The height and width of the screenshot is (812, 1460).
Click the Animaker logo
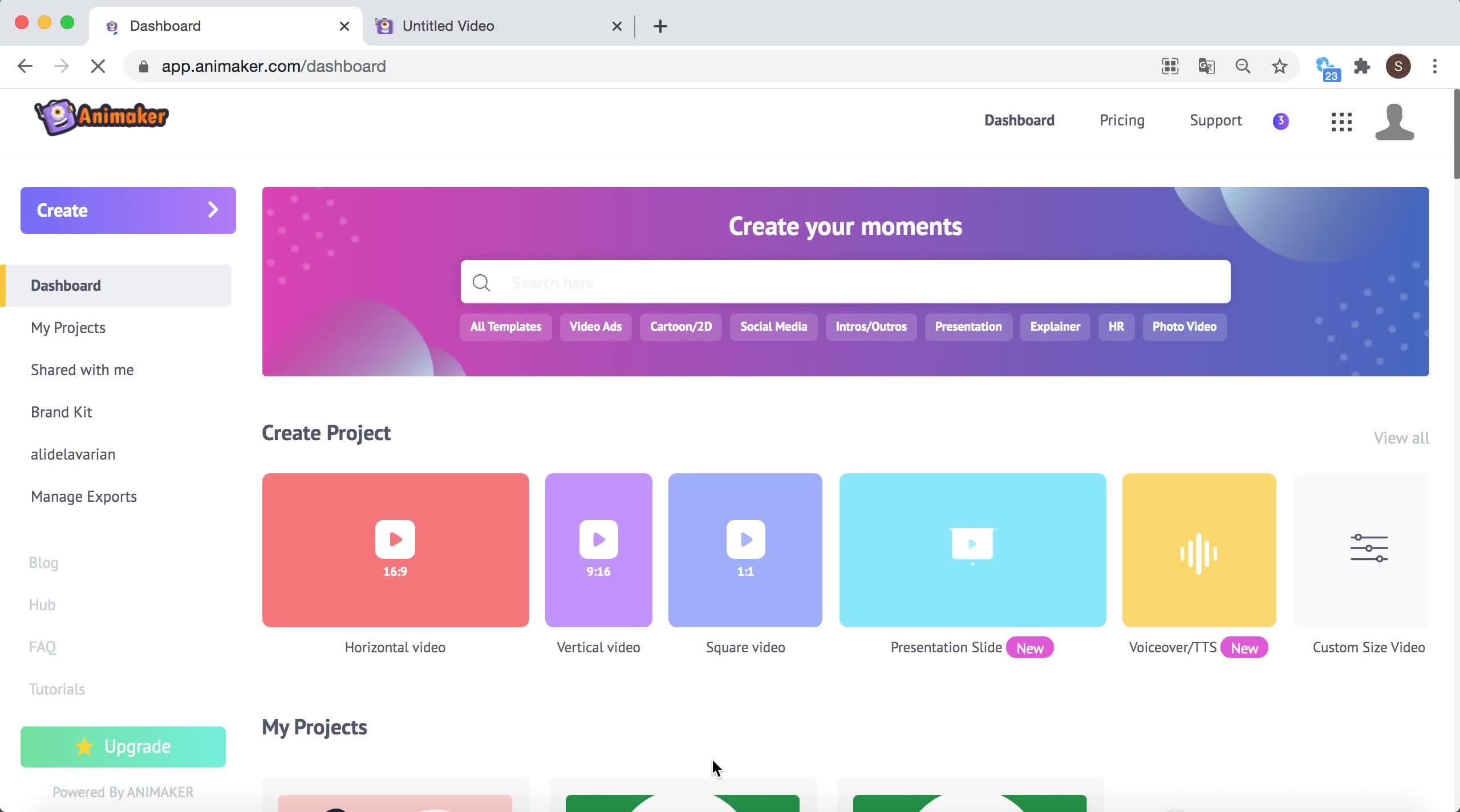(102, 117)
